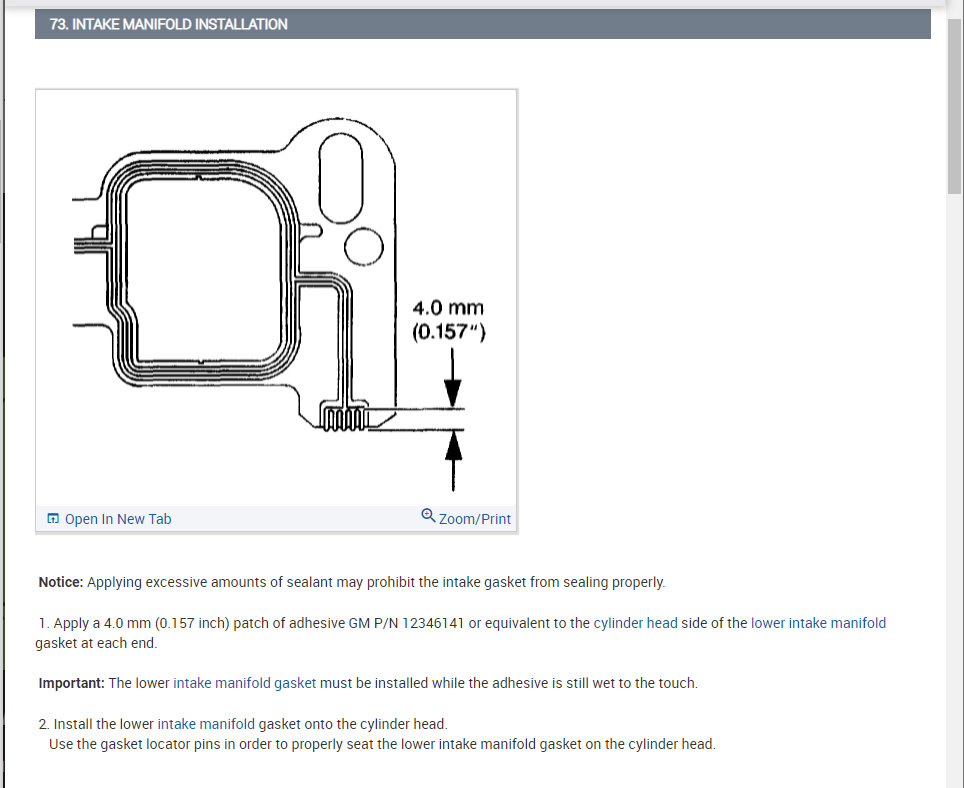Click the intake manifold gasket diagram image
This screenshot has height=788, width=964.
tap(276, 298)
